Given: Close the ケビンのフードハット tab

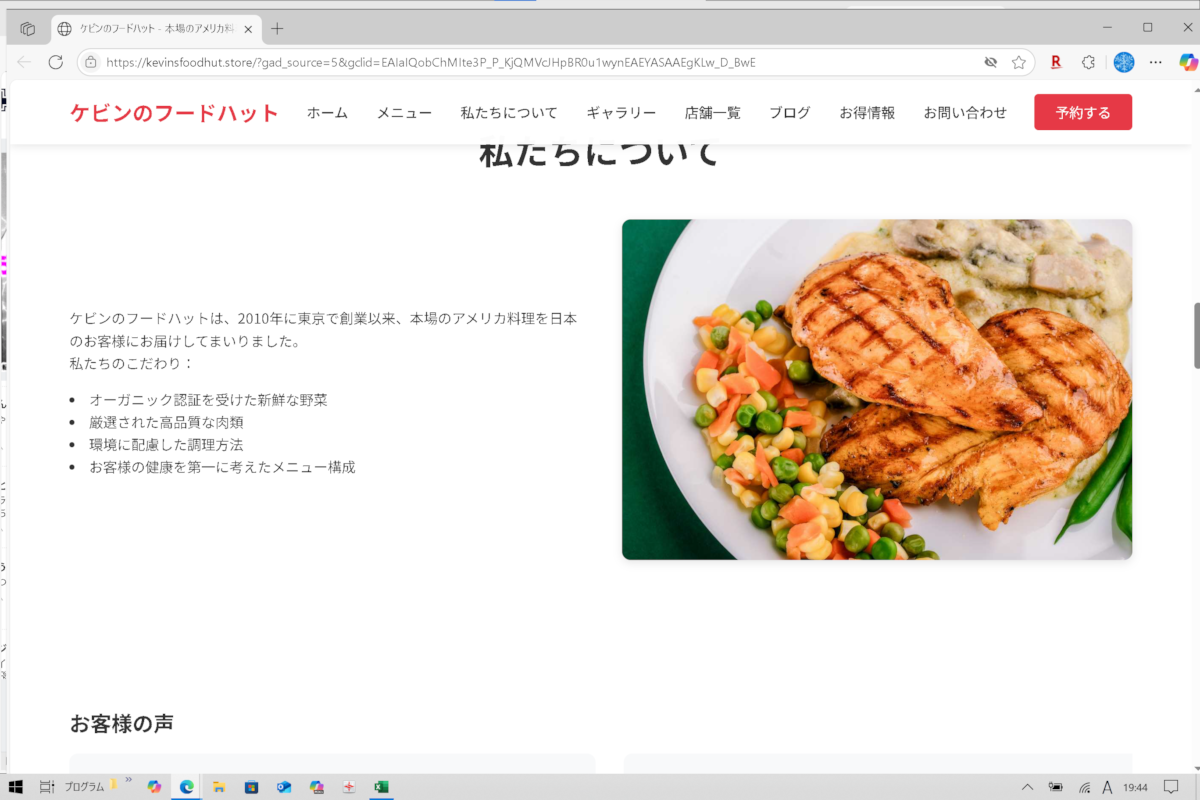Looking at the screenshot, I should coord(248,29).
